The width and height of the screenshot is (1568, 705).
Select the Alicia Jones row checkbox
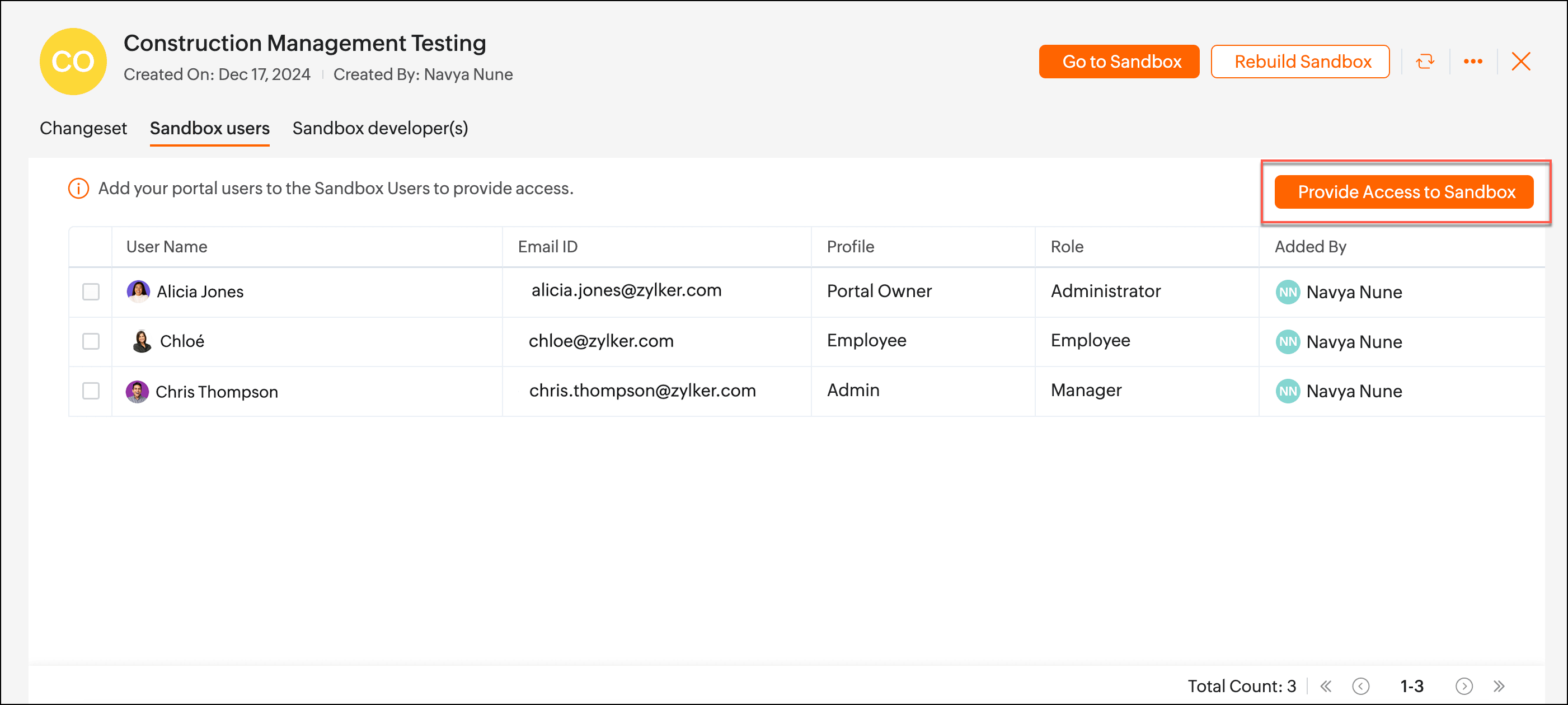(91, 292)
